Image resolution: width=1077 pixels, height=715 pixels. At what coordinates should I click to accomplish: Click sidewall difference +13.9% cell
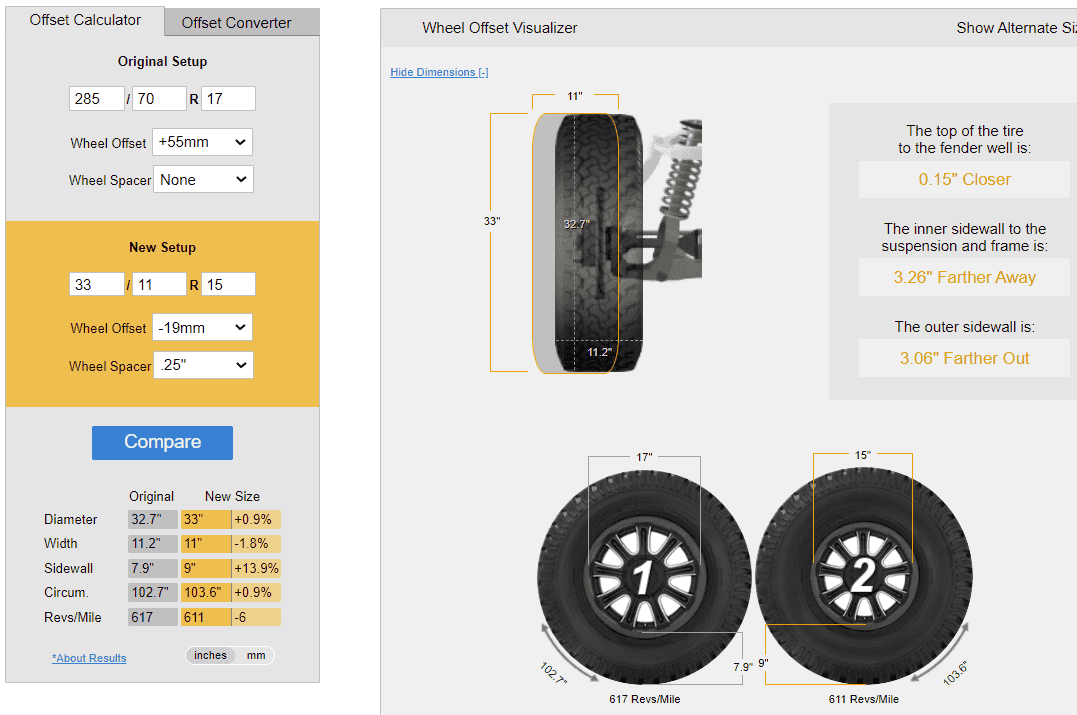coord(256,568)
